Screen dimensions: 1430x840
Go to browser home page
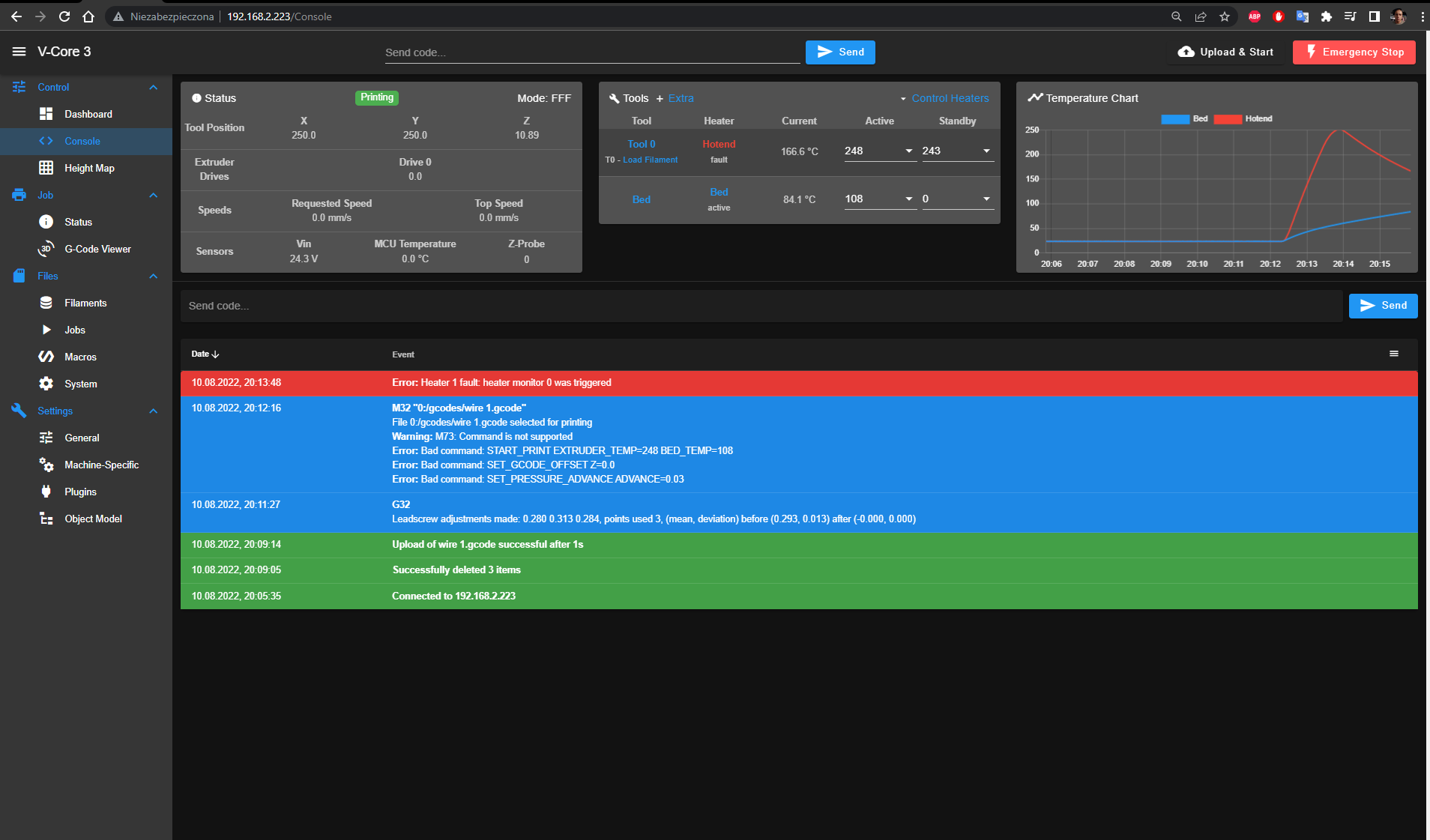pos(88,16)
